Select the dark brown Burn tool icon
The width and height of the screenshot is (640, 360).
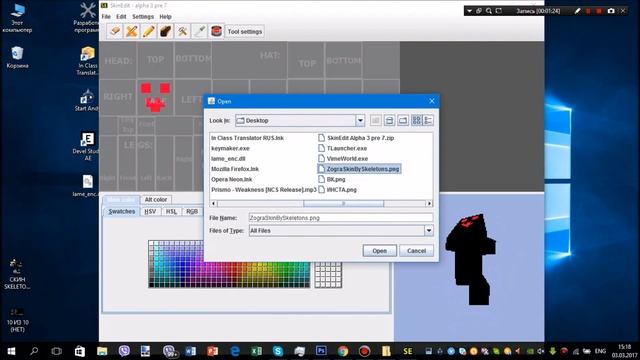click(165, 31)
